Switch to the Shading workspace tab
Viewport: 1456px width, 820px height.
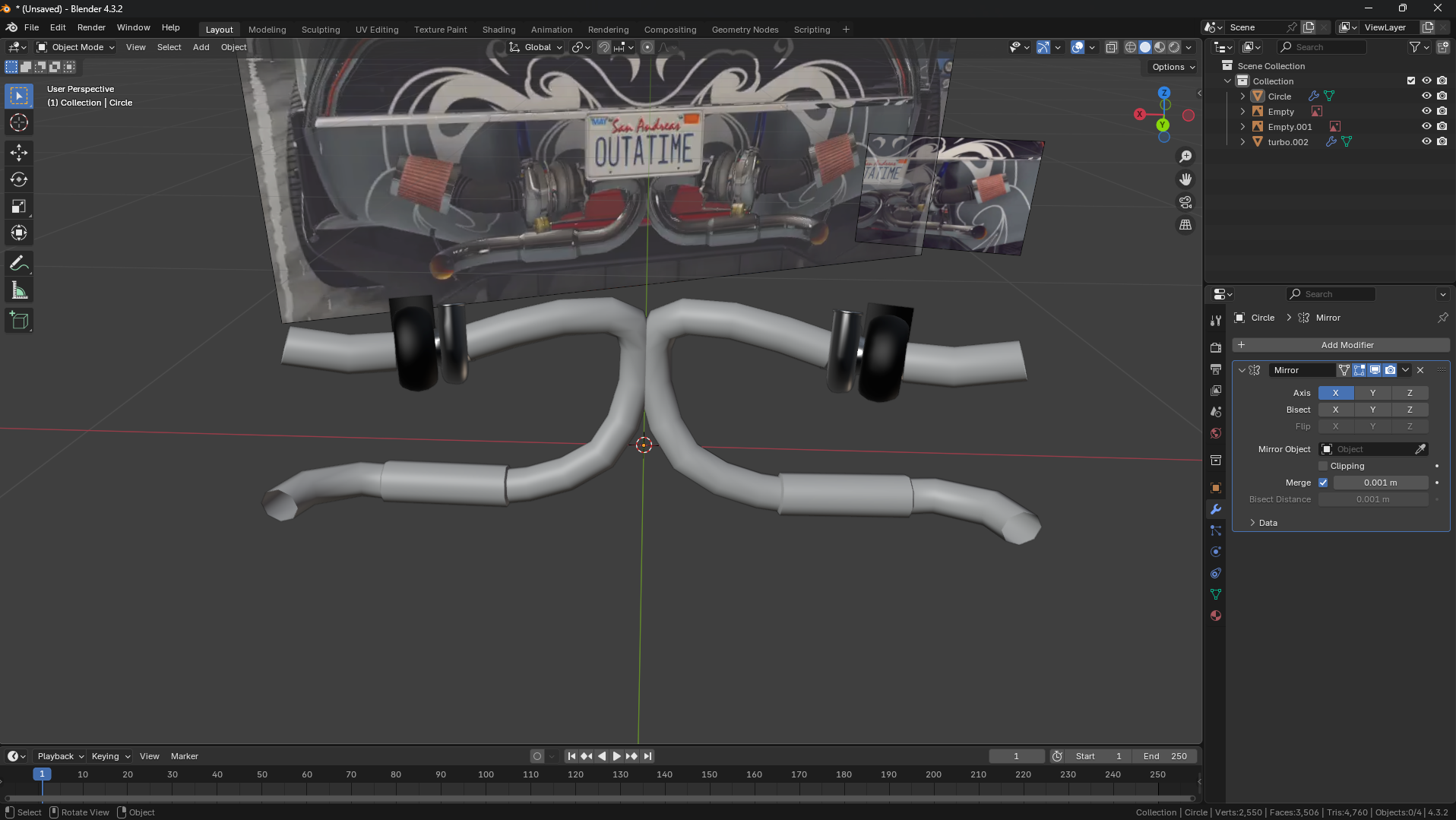(x=499, y=30)
